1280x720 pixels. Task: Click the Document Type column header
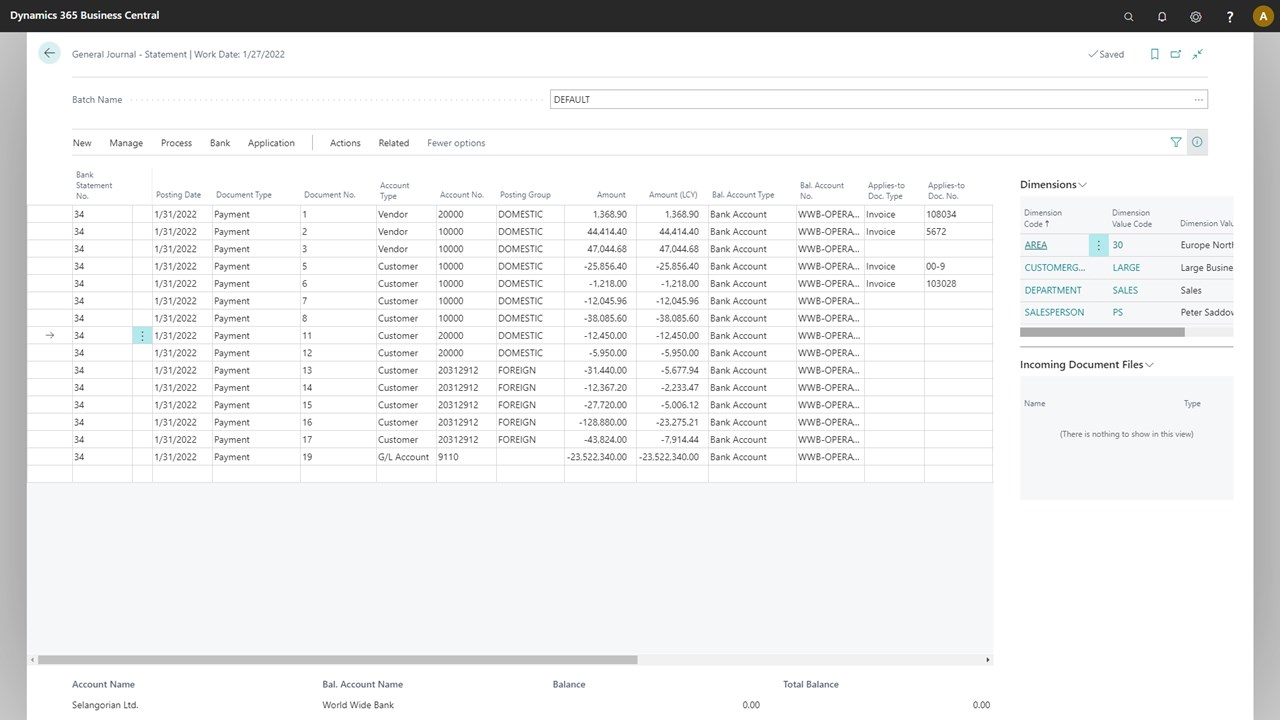pyautogui.click(x=244, y=195)
